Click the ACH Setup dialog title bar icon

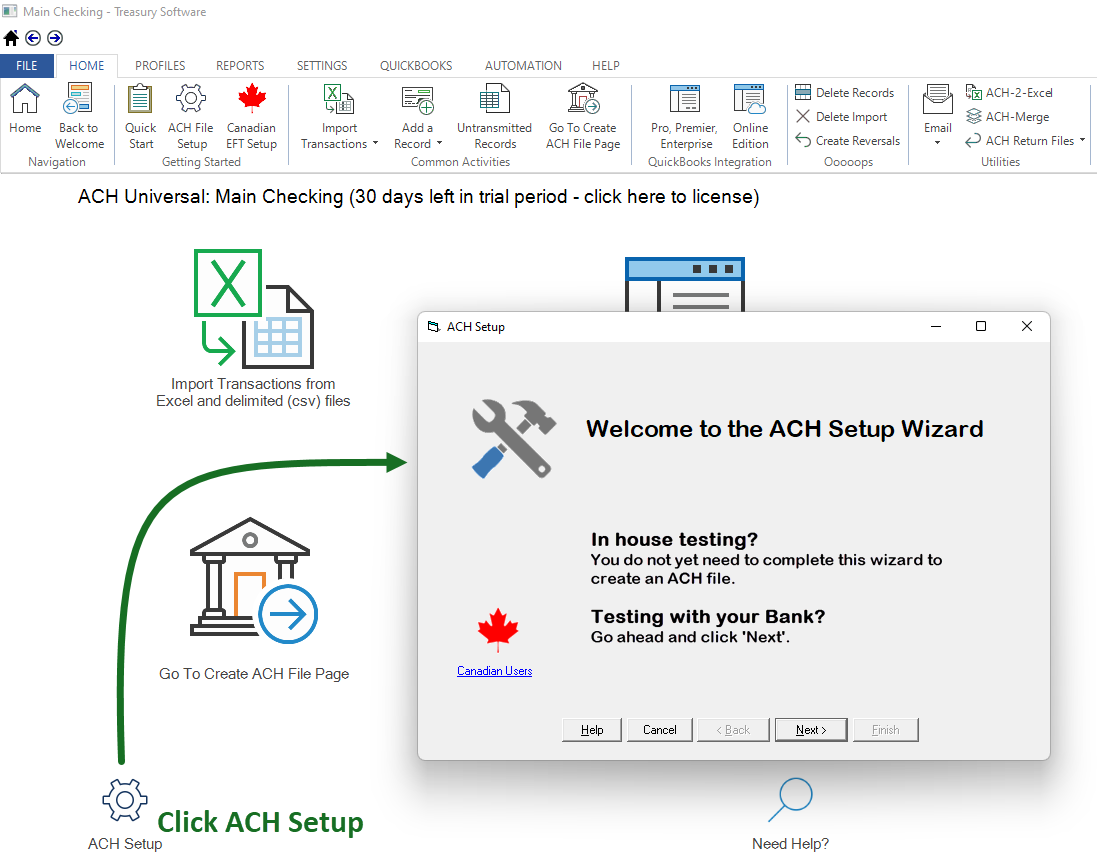coord(434,327)
